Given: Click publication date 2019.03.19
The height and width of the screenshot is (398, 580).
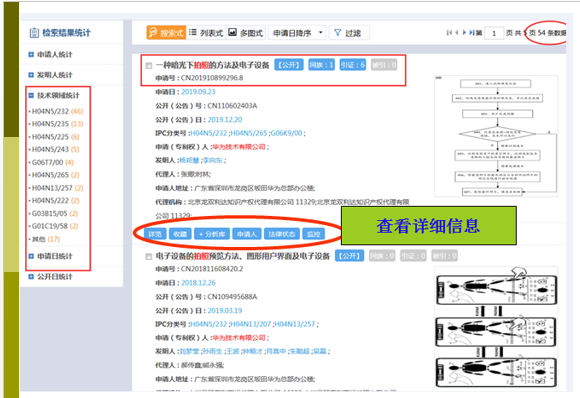Looking at the screenshot, I should tap(225, 311).
